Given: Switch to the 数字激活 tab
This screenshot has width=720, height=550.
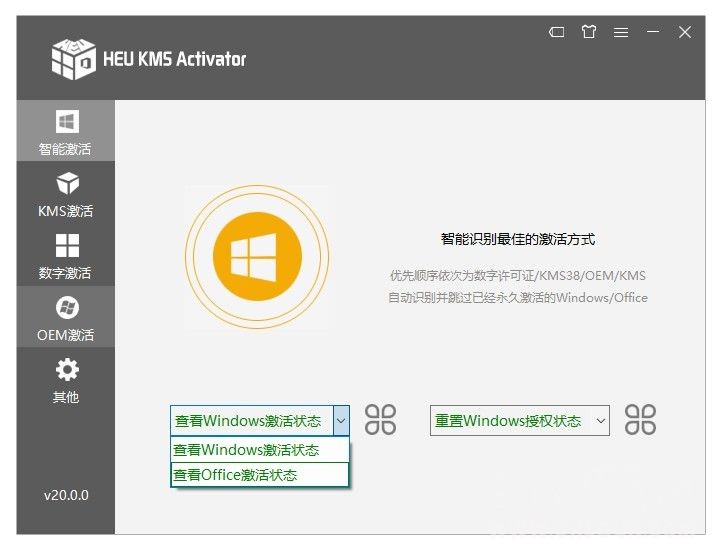Looking at the screenshot, I should [66, 255].
